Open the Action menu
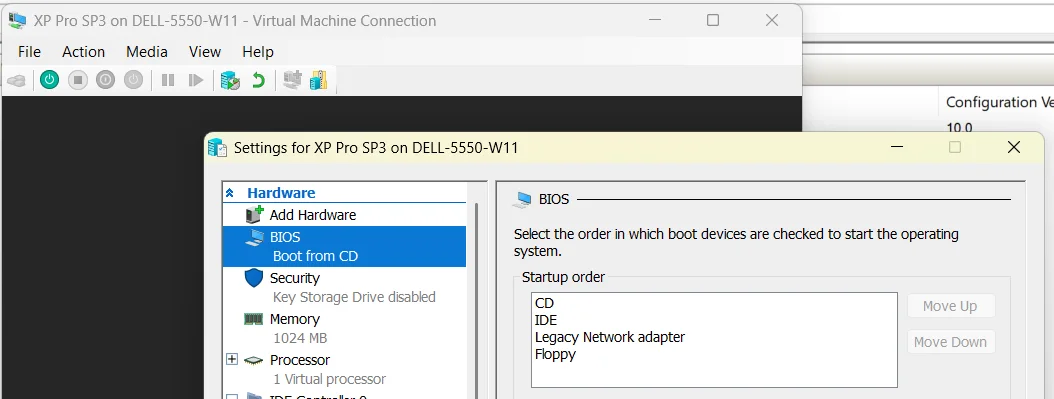This screenshot has height=399, width=1054. click(83, 52)
